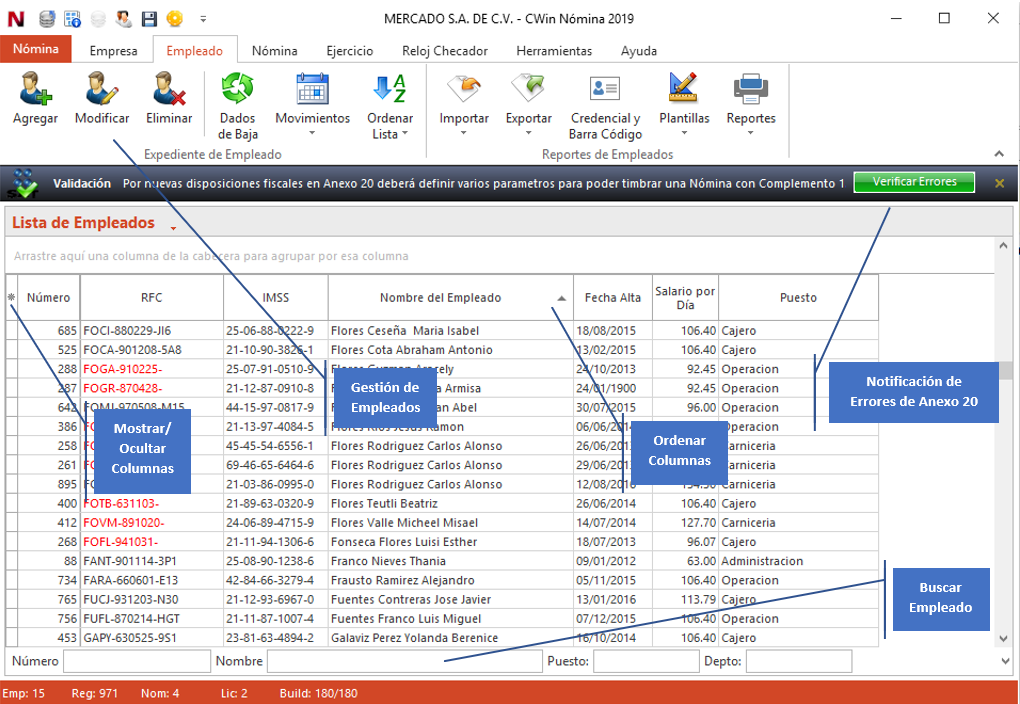1020x704 pixels.
Task: Switch to the Herramientas tab
Action: click(x=554, y=51)
